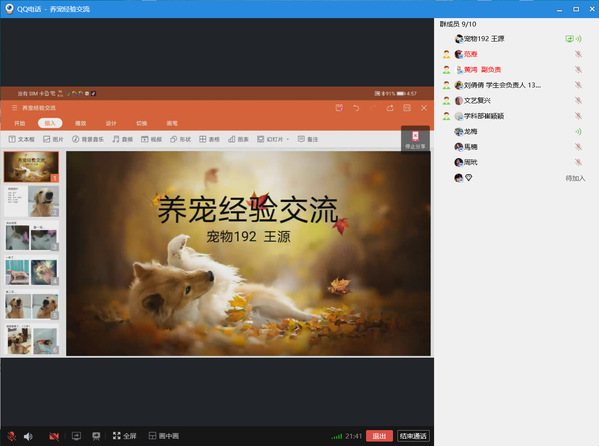Insert 背景音乐 background music
This screenshot has height=446, width=599.
point(88,139)
